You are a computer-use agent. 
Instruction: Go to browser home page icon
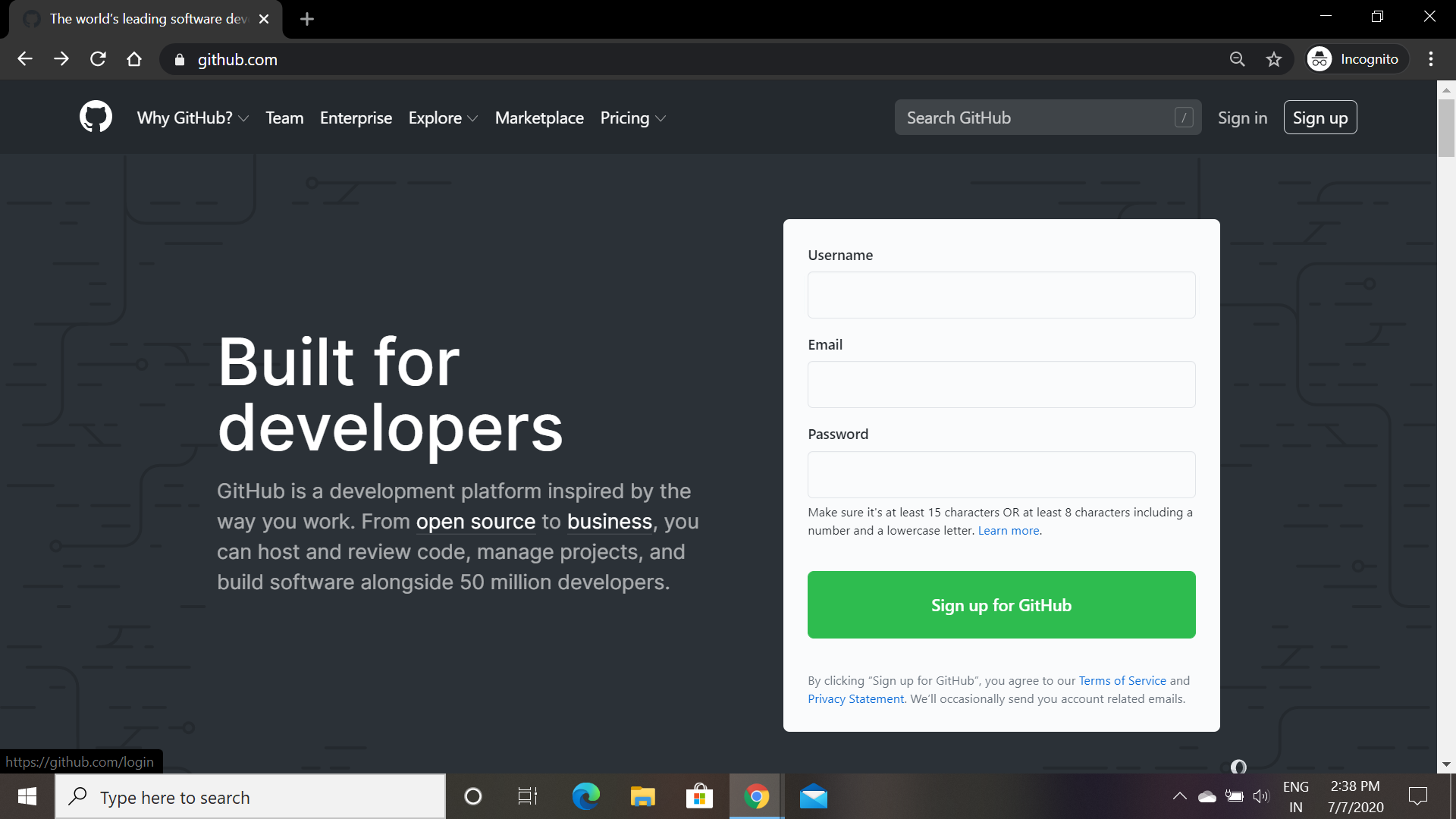[x=134, y=59]
